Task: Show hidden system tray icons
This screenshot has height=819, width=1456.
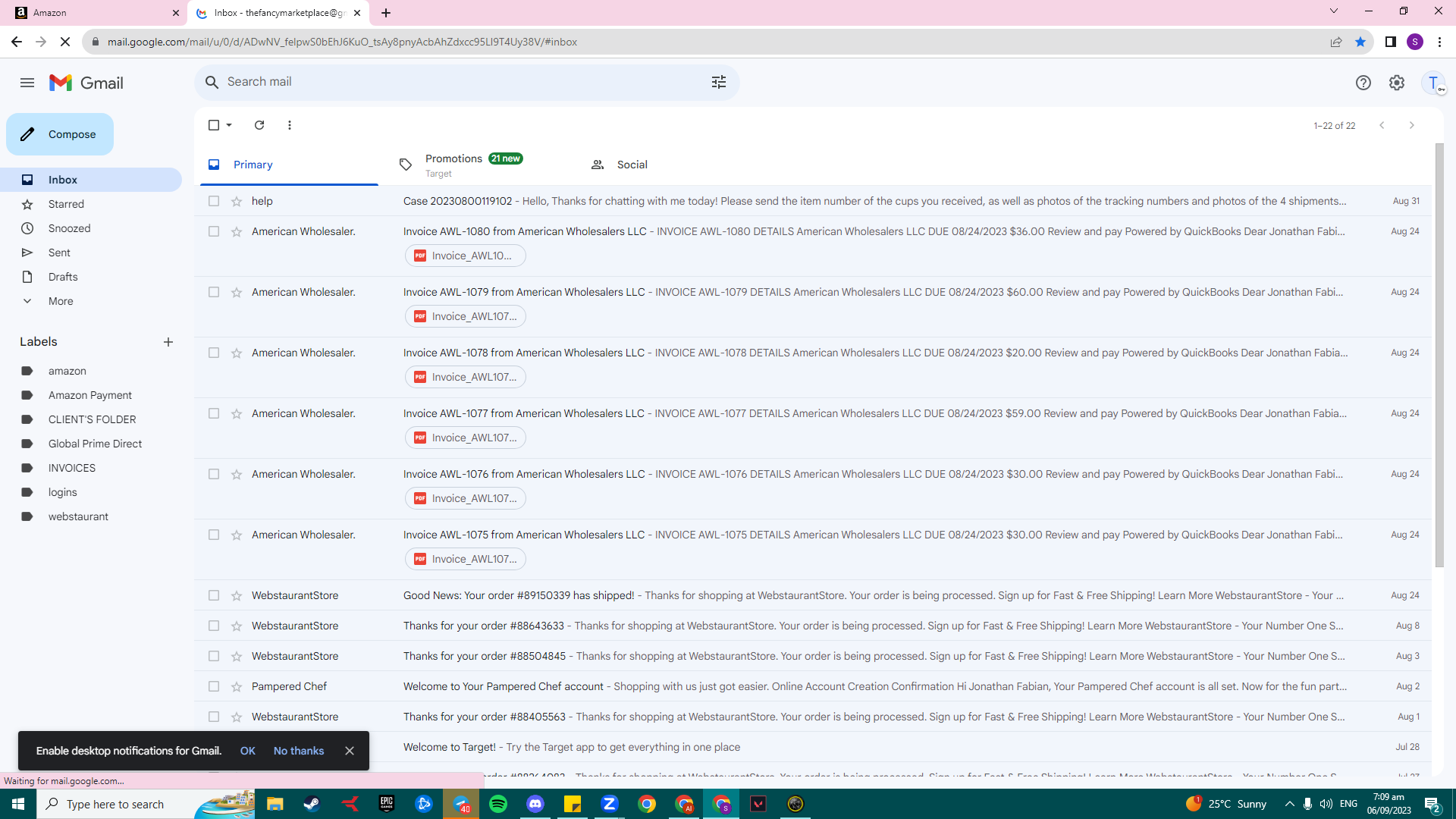Action: pyautogui.click(x=1289, y=804)
